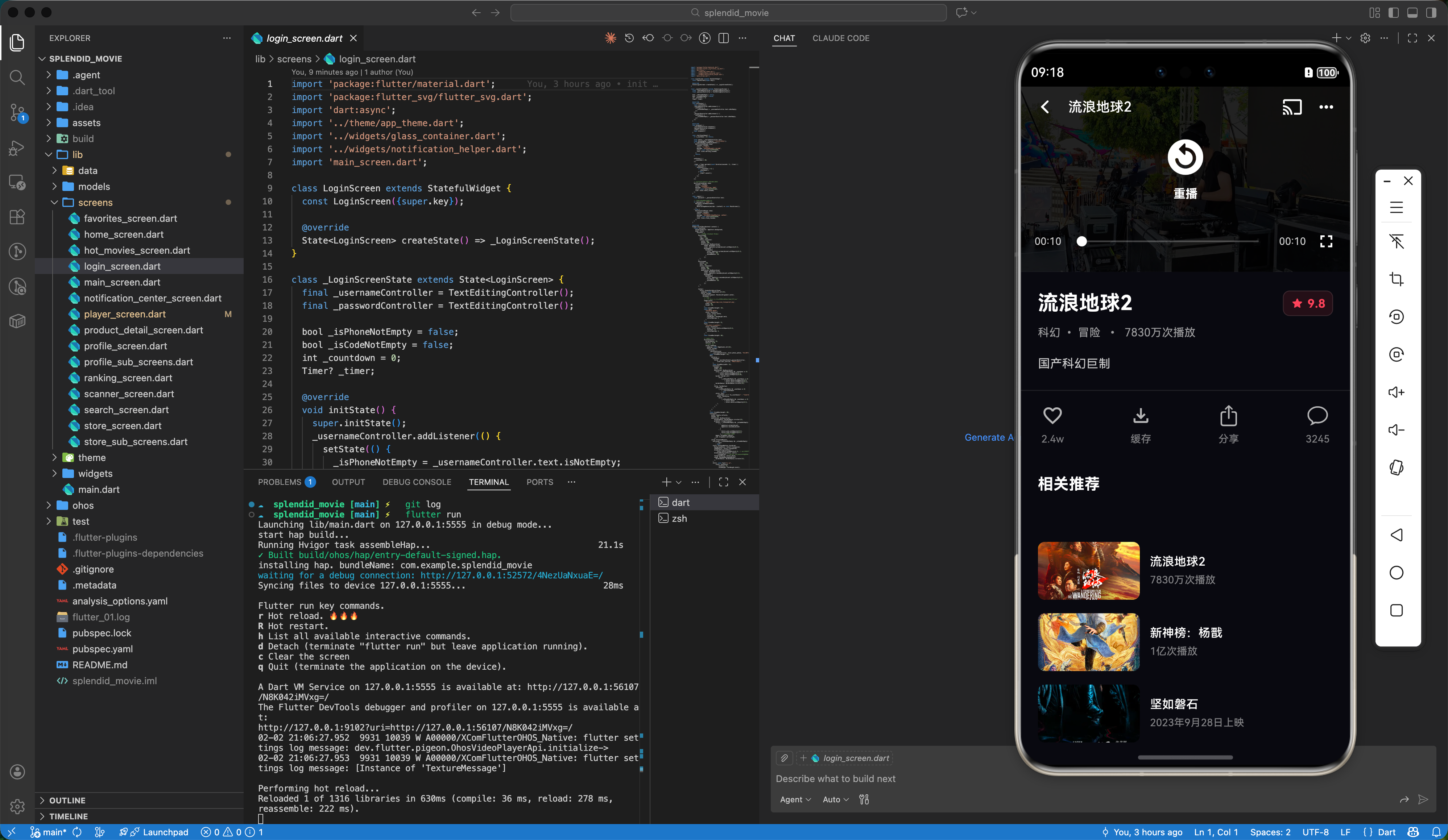Click the replay button on video player

point(1185,157)
